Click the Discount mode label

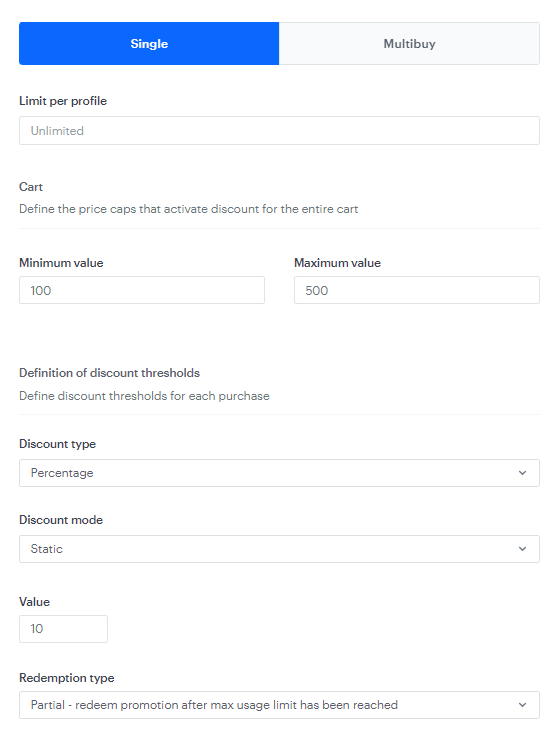(x=61, y=520)
